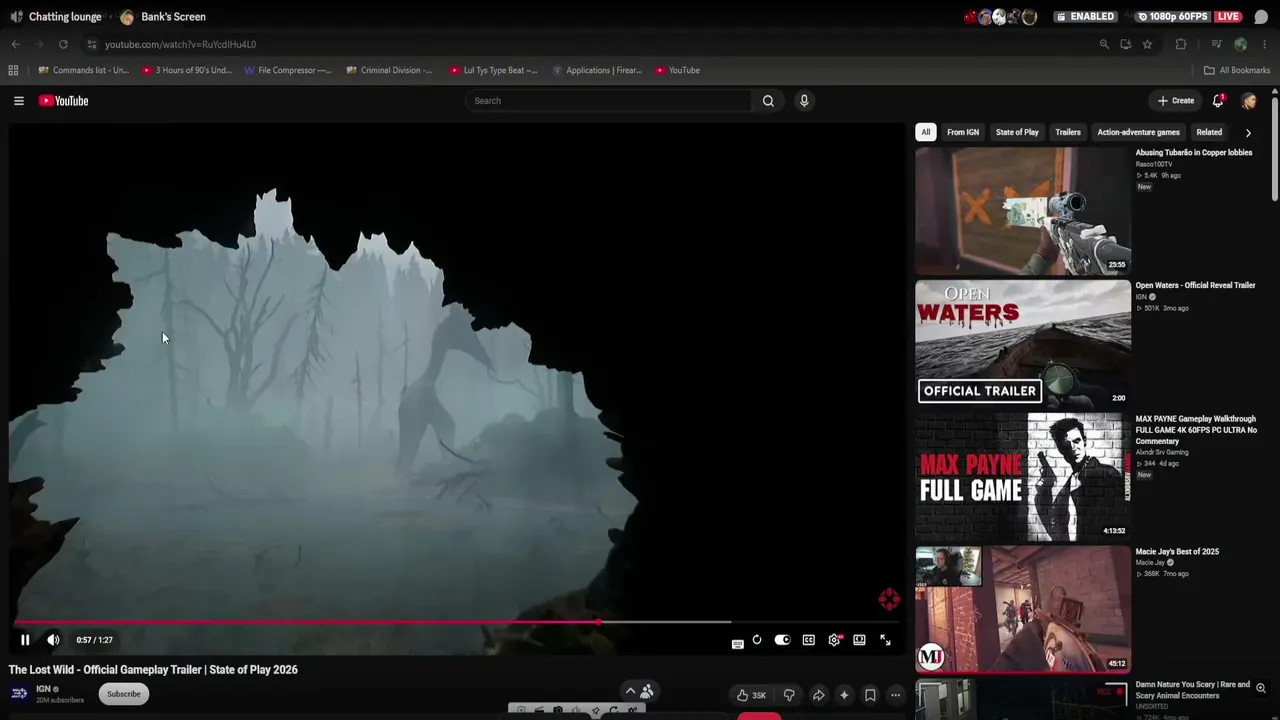This screenshot has width=1280, height=720.
Task: Open site information icon in address bar
Action: [91, 44]
